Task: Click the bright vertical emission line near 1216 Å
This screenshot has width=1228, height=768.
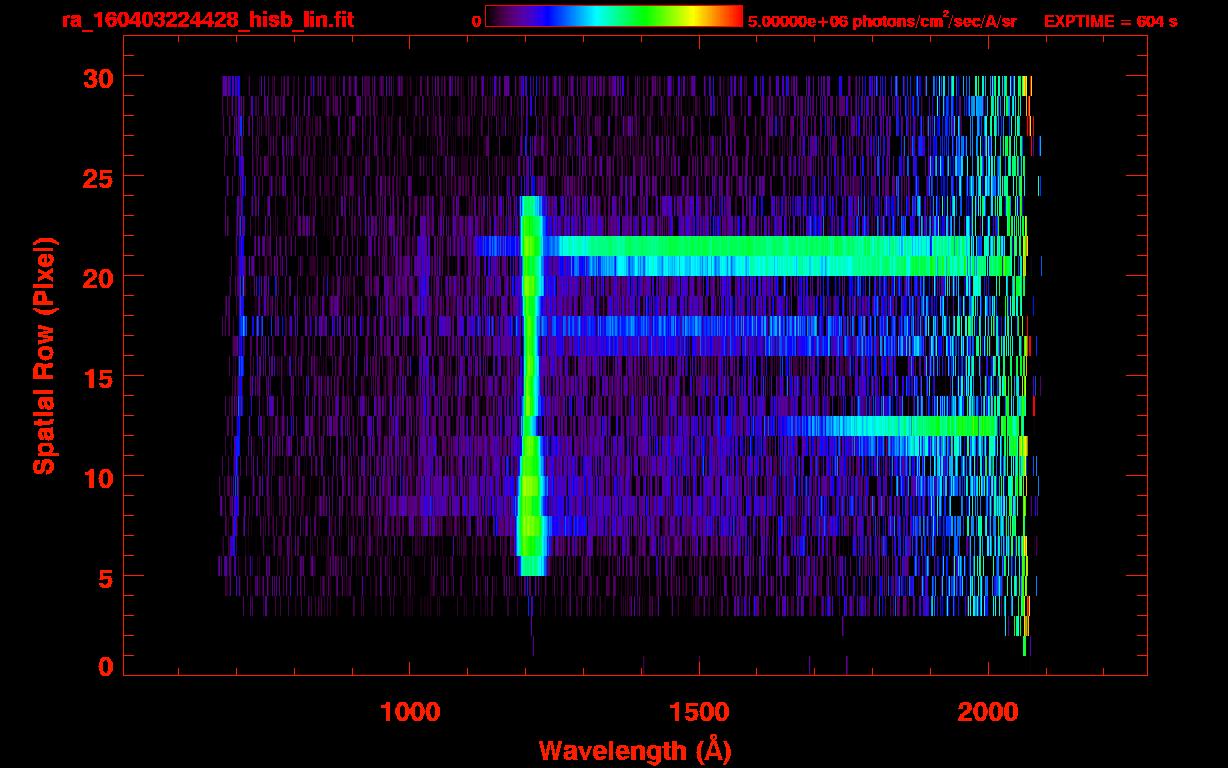Action: tap(531, 385)
